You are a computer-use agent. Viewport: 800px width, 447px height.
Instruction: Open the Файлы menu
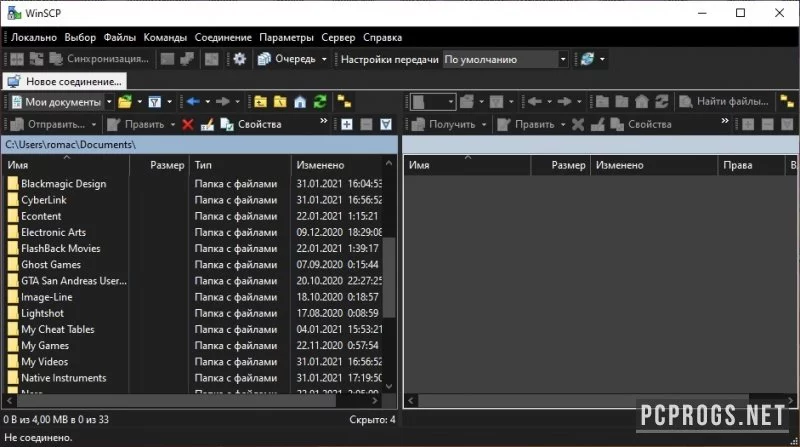pyautogui.click(x=120, y=37)
